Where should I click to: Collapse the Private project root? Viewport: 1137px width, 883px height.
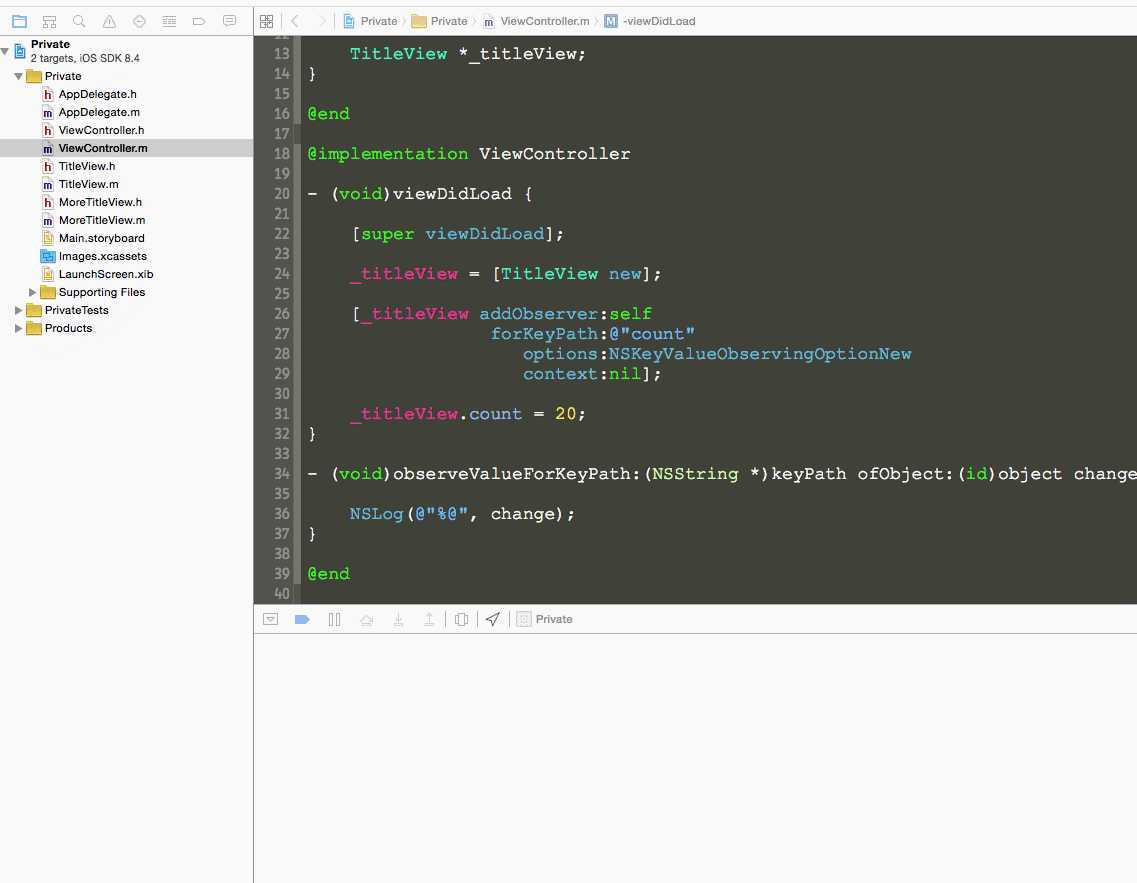[x=5, y=51]
